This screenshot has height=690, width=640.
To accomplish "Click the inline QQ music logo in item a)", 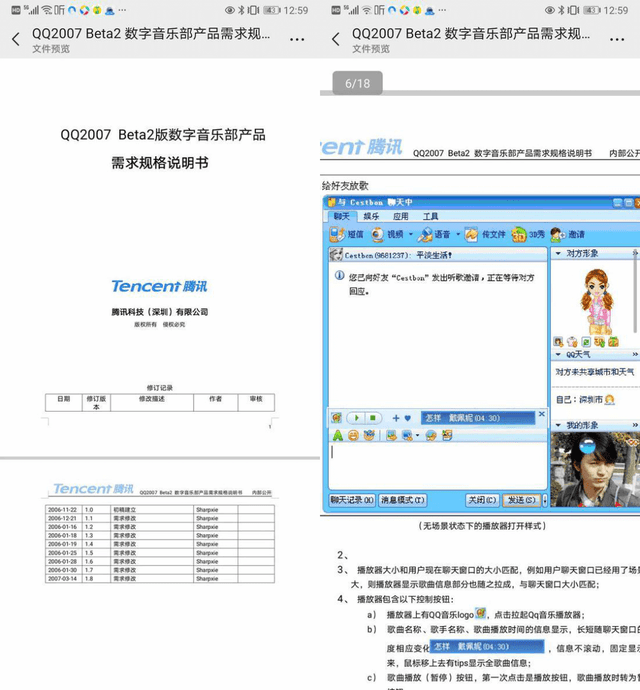I will pos(480,613).
